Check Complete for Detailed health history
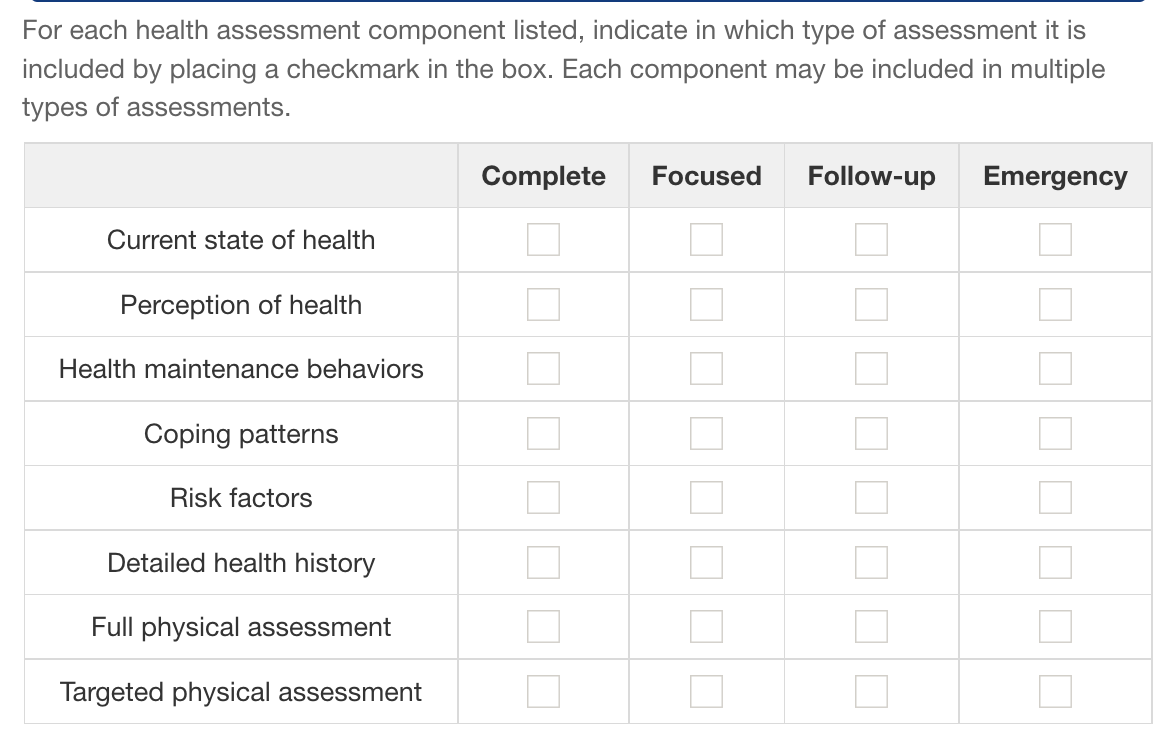The width and height of the screenshot is (1174, 750). 543,562
